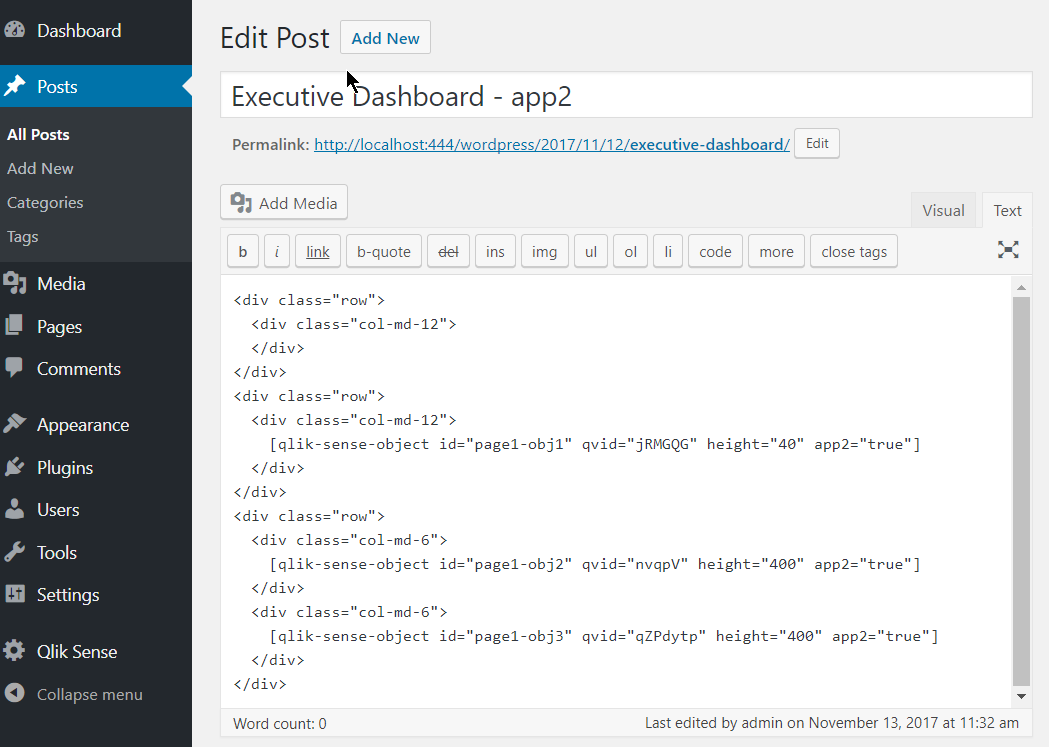Viewport: 1049px width, 747px height.
Task: Click the post title input field
Action: (x=626, y=96)
